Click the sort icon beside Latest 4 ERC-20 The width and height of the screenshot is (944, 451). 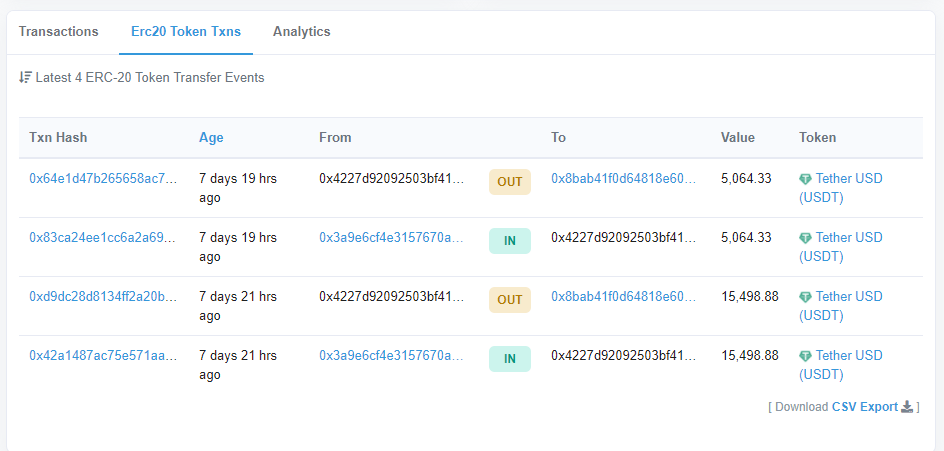(25, 77)
